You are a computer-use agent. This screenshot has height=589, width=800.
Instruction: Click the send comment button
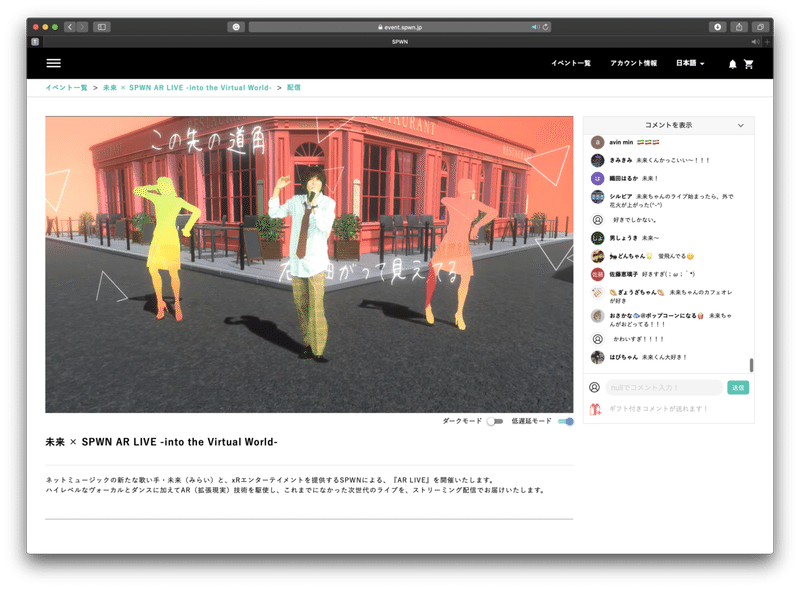(738, 388)
